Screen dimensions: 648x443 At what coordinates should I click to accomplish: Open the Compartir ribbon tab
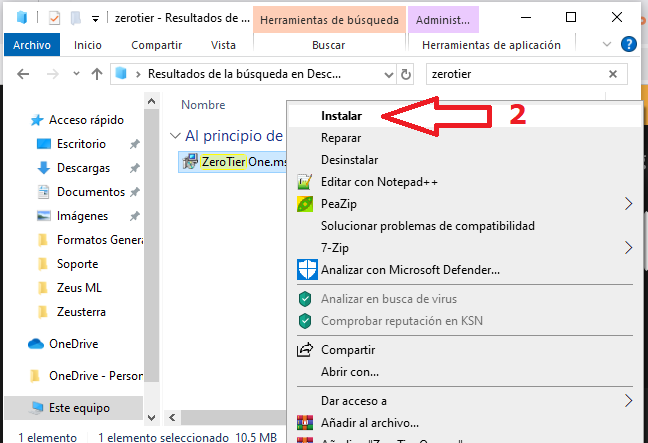(157, 45)
